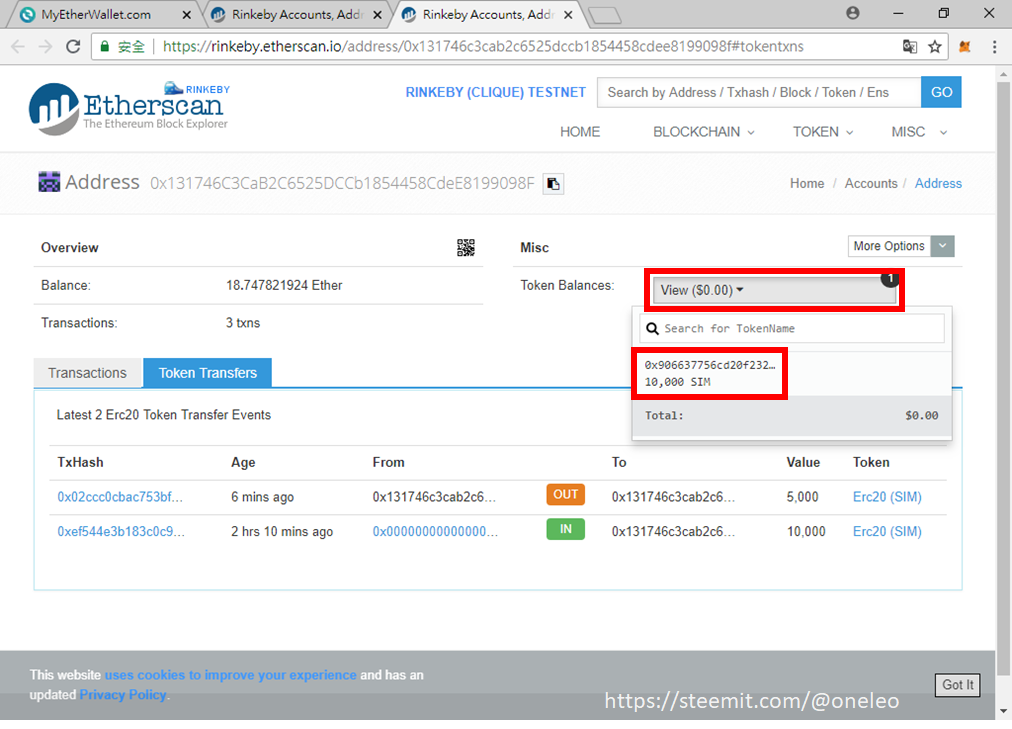The height and width of the screenshot is (729, 1012).
Task: Click the Etherscan logo
Action: tap(129, 108)
